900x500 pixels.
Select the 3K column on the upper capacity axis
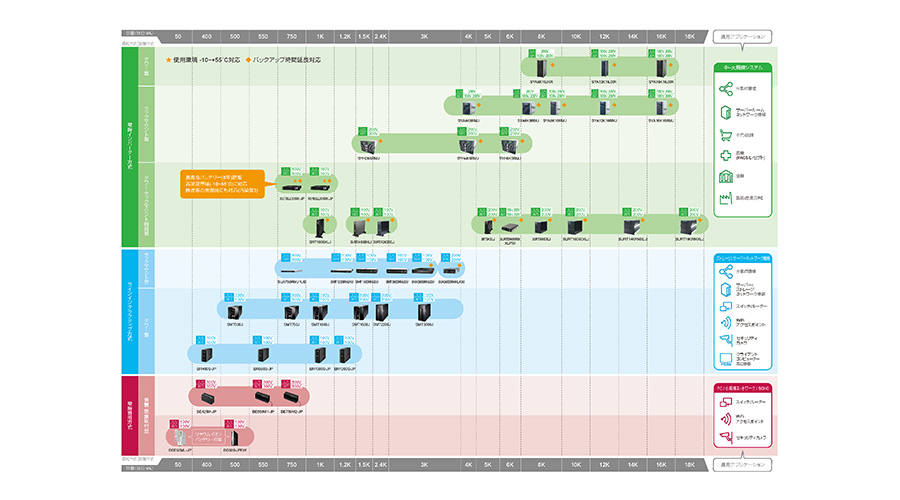tap(424, 37)
